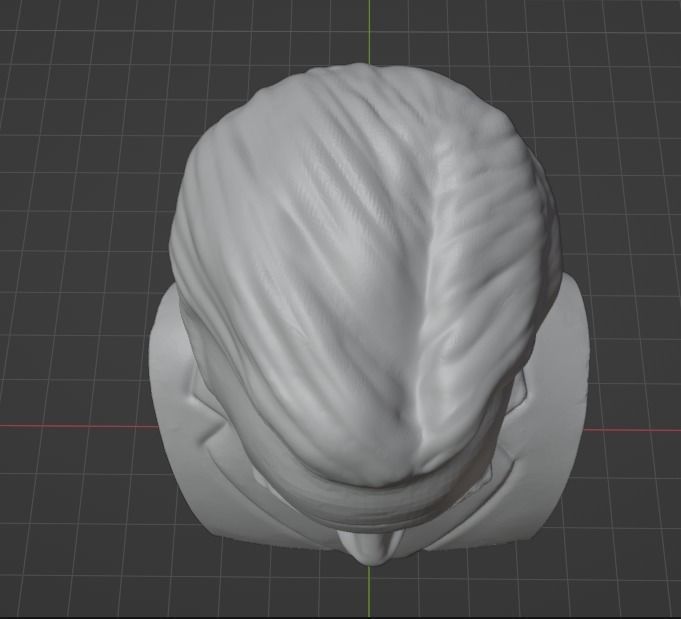Click the necktie tip below the head
This screenshot has width=681, height=619.
click(369, 546)
